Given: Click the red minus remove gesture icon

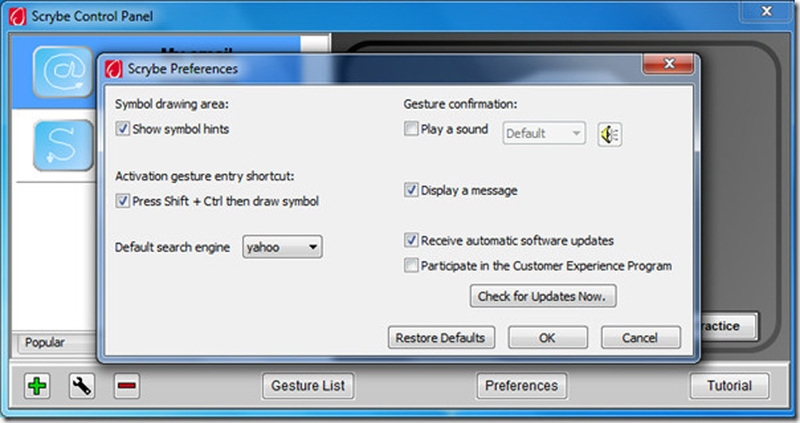Looking at the screenshot, I should point(126,386).
